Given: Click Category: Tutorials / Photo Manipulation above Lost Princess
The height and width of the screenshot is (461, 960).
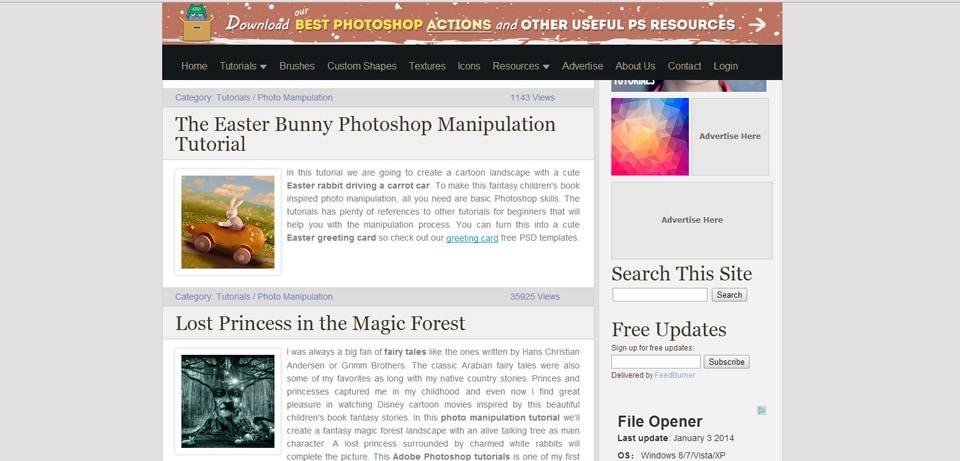Looking at the screenshot, I should coord(254,296).
